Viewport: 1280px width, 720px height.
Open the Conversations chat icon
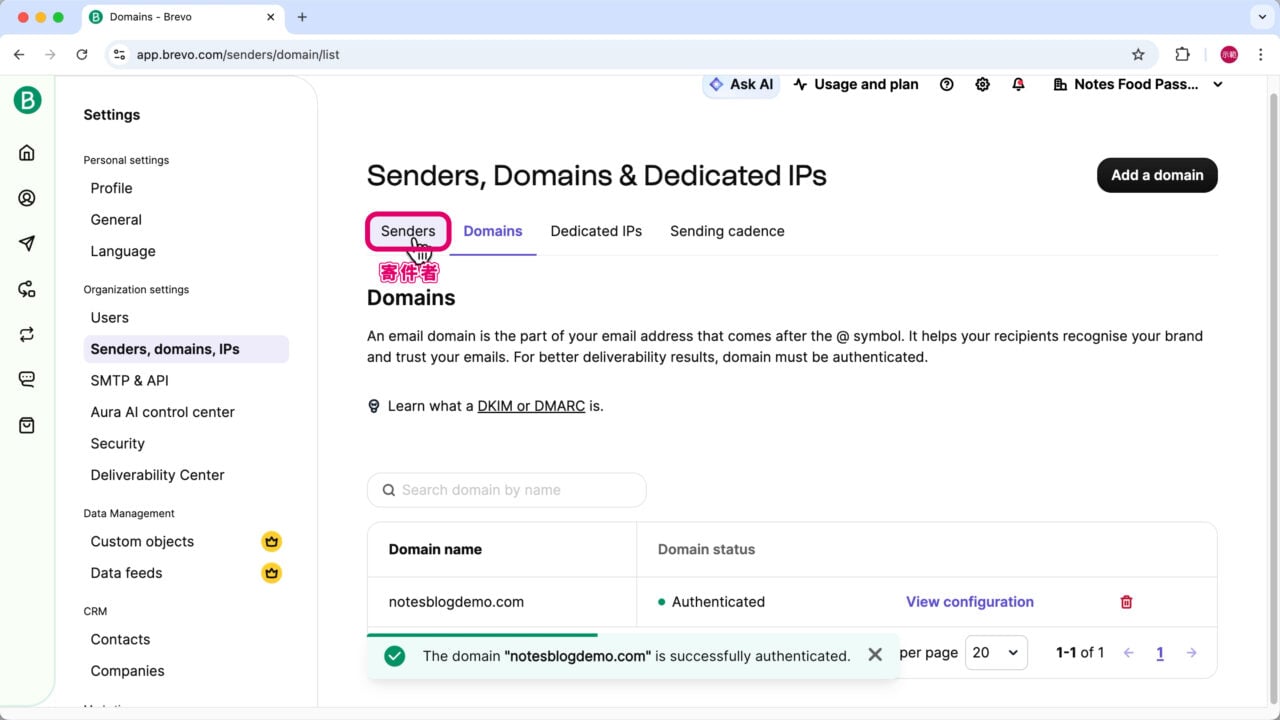pos(27,380)
